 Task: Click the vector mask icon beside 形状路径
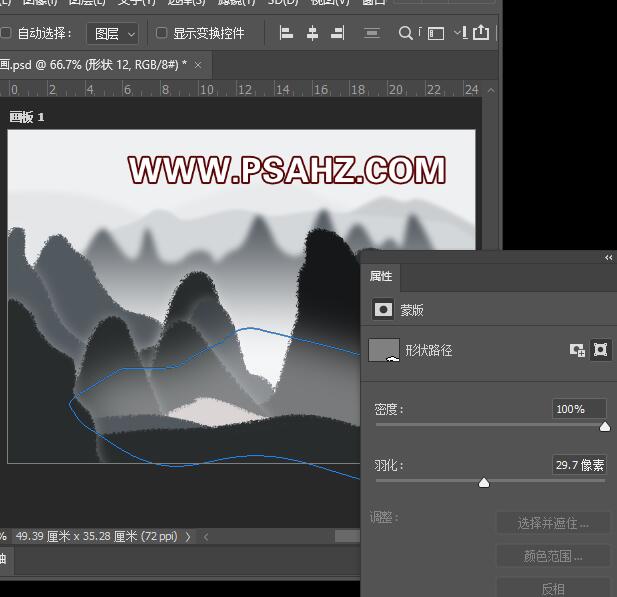click(600, 349)
